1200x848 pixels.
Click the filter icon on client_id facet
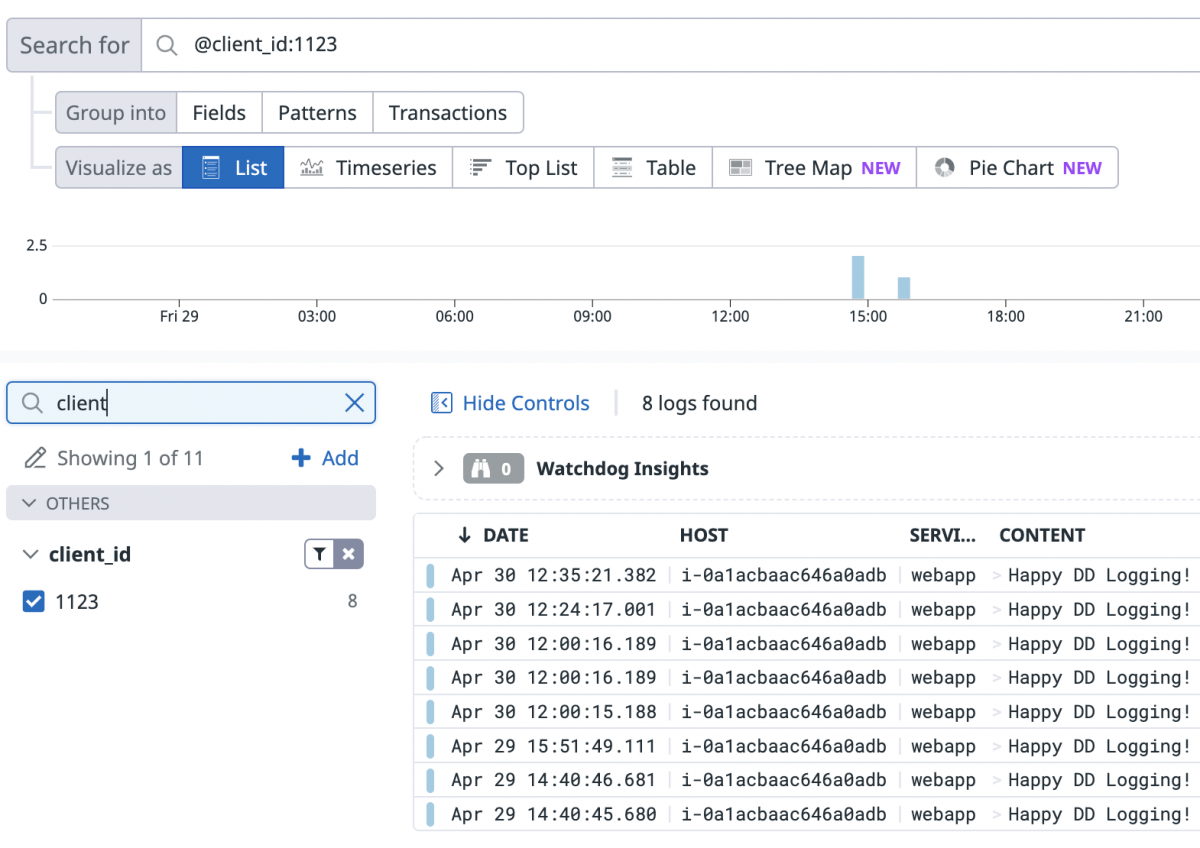coord(320,553)
